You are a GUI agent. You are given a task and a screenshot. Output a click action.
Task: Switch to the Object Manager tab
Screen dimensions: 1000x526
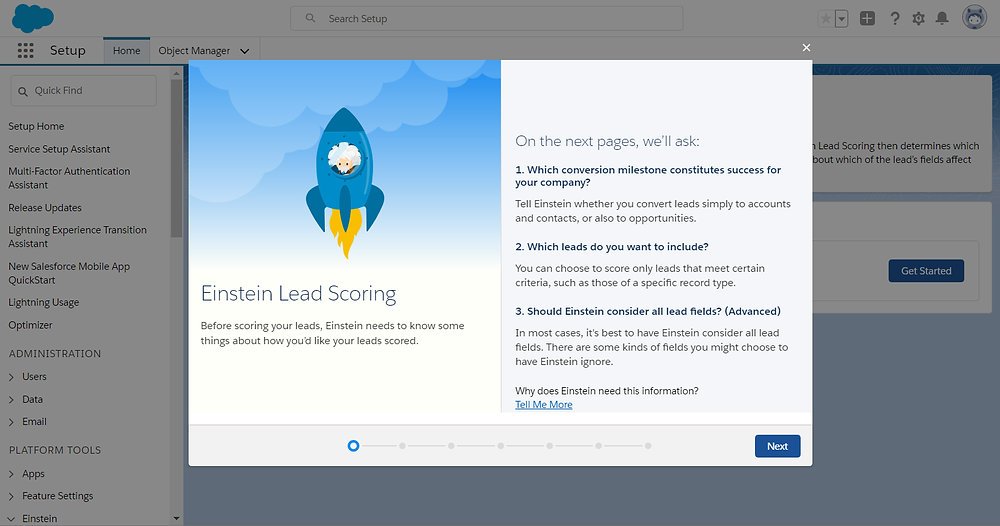194,50
